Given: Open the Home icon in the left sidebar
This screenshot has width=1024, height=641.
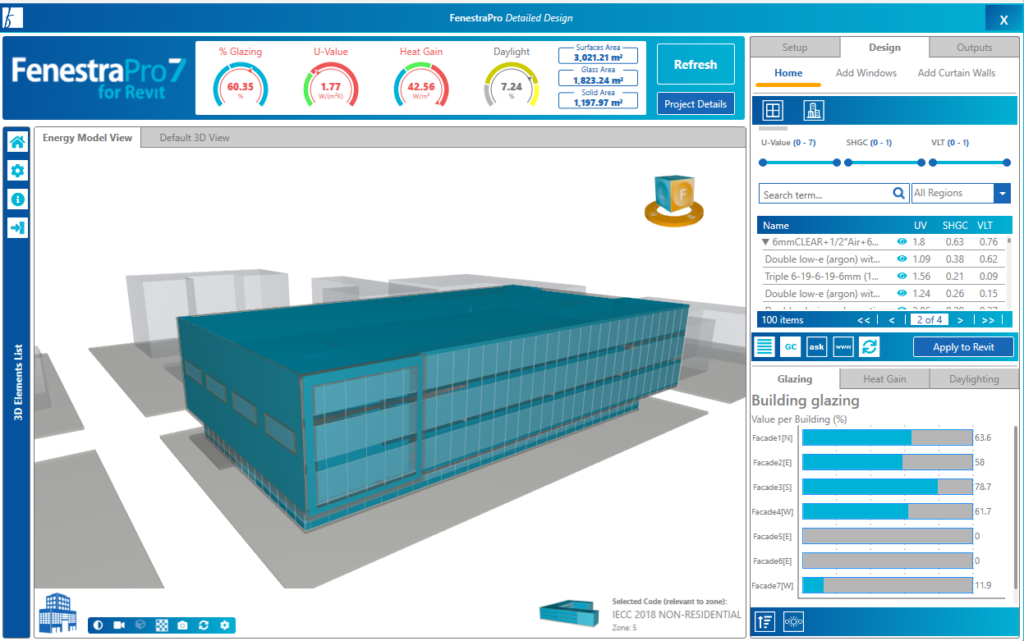Looking at the screenshot, I should [18, 142].
